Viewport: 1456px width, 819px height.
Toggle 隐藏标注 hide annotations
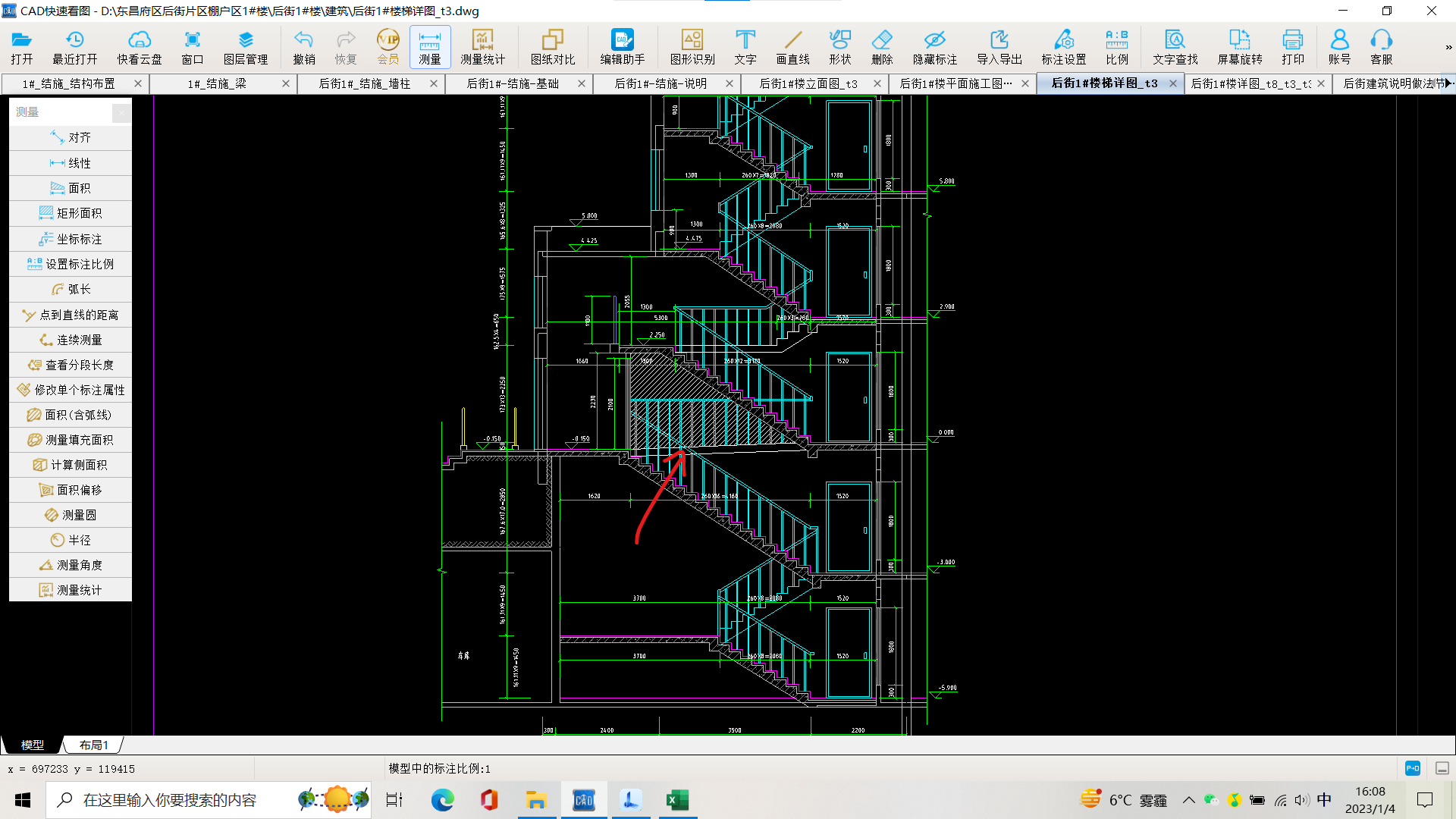click(x=935, y=47)
